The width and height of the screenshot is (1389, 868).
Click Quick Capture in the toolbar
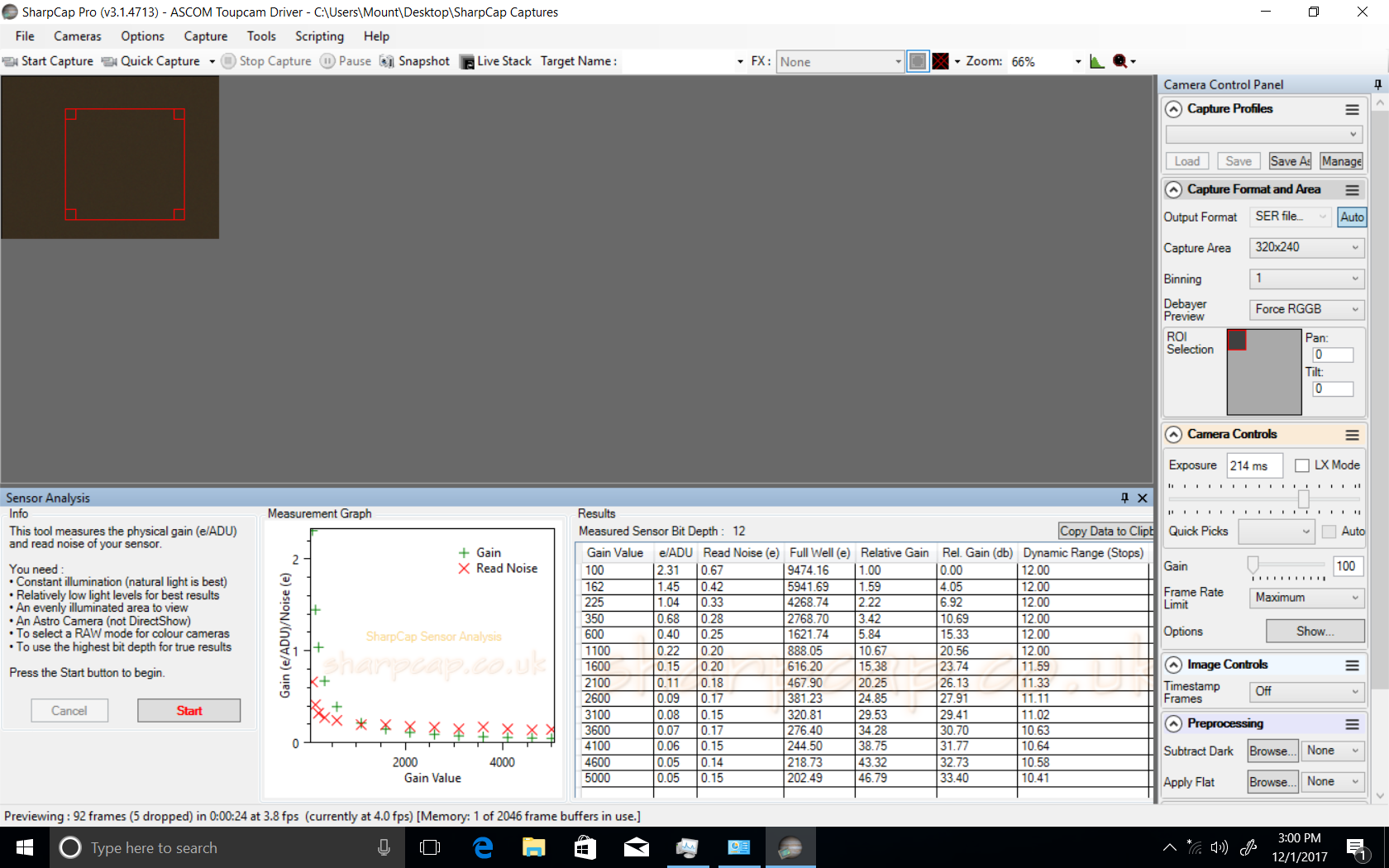pyautogui.click(x=151, y=61)
